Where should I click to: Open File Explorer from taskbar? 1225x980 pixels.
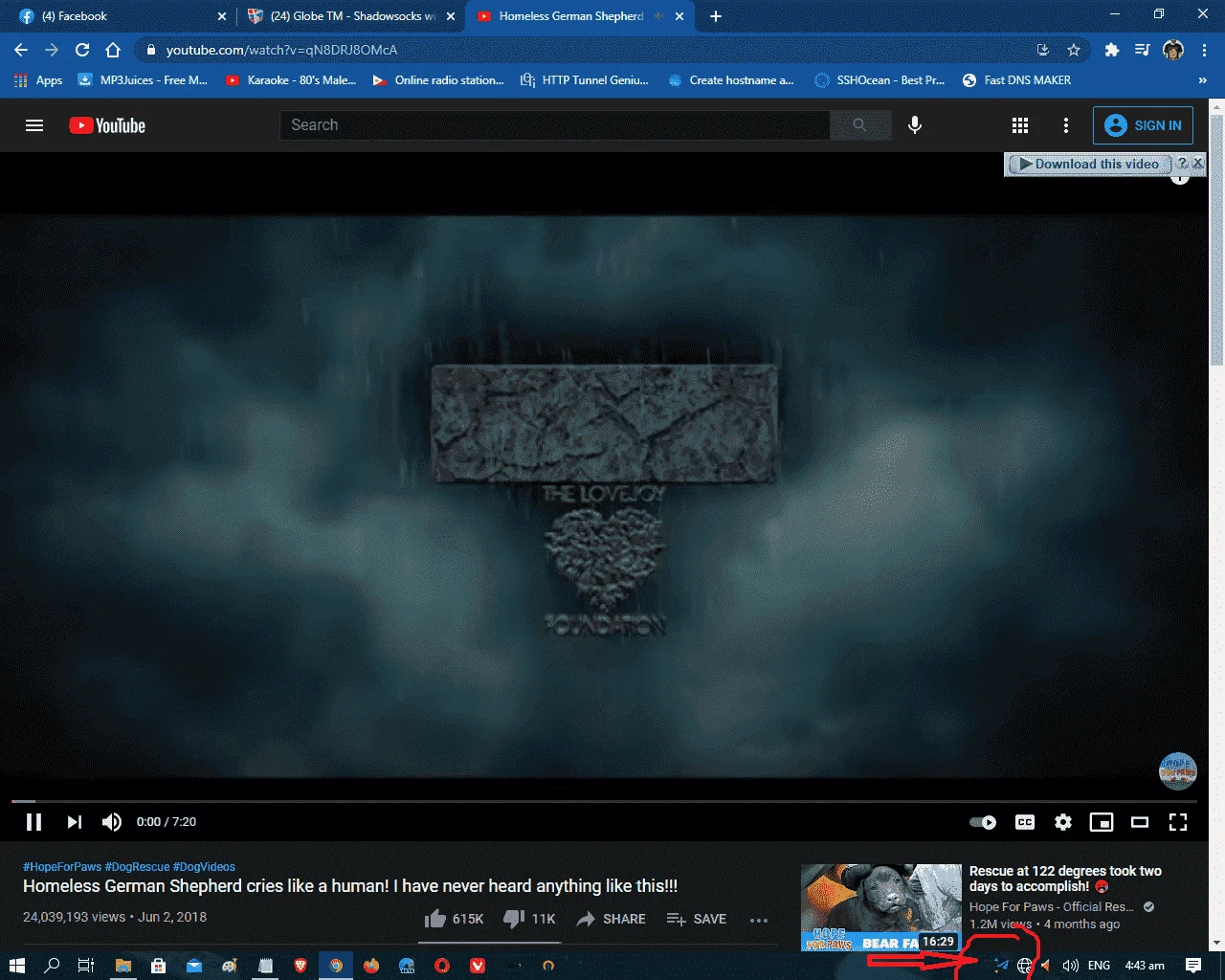(x=122, y=965)
